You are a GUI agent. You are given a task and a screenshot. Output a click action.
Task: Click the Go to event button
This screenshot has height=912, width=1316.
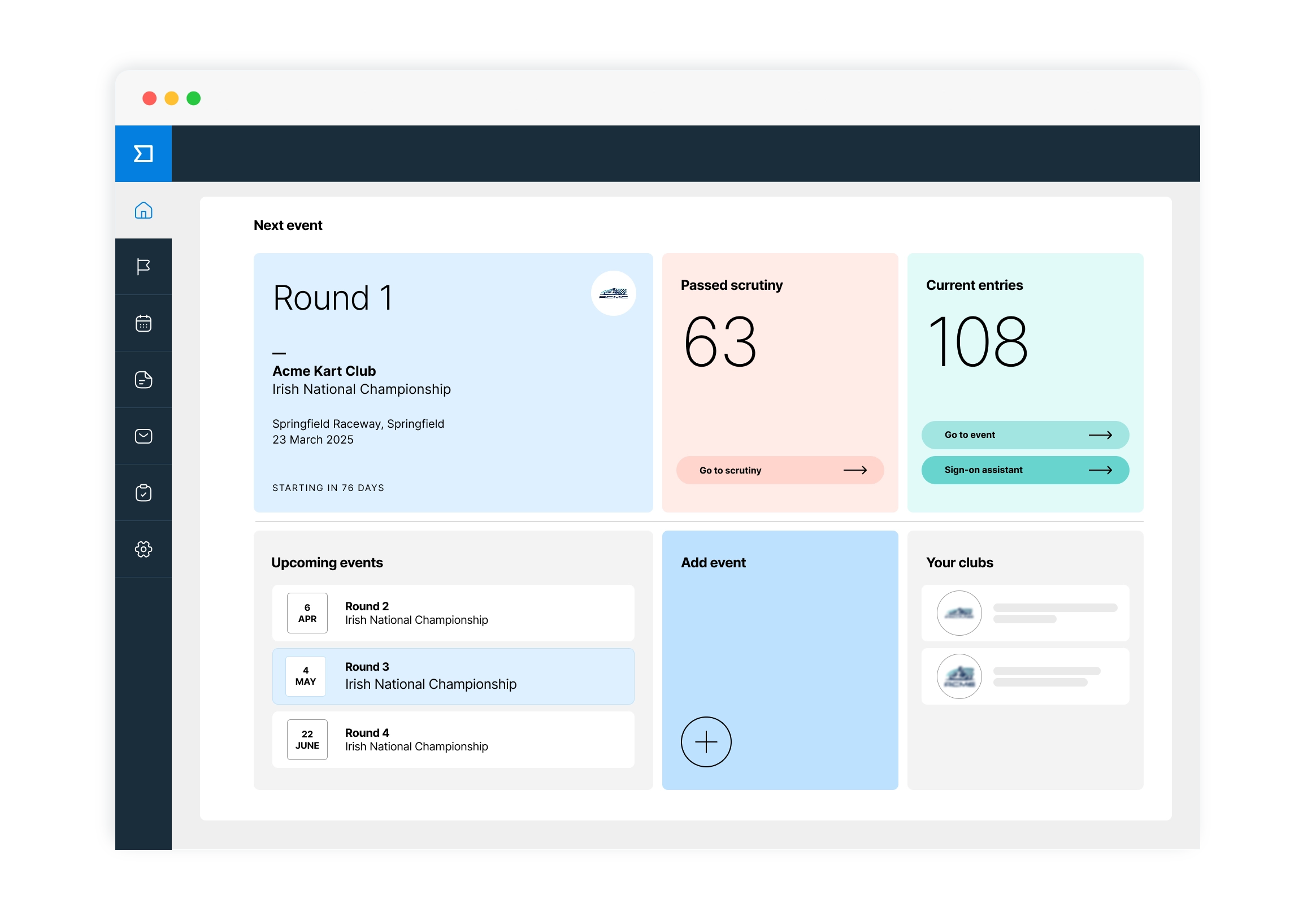coord(1024,435)
